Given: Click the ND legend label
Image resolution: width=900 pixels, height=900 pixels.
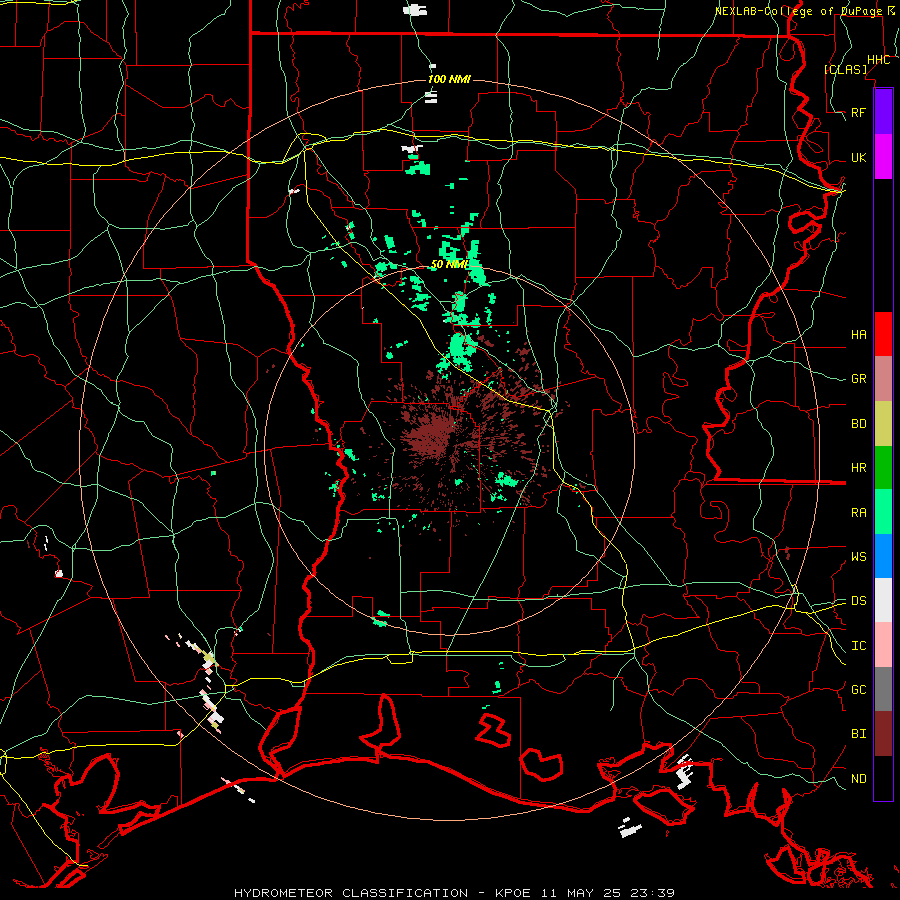Looking at the screenshot, I should [x=859, y=779].
